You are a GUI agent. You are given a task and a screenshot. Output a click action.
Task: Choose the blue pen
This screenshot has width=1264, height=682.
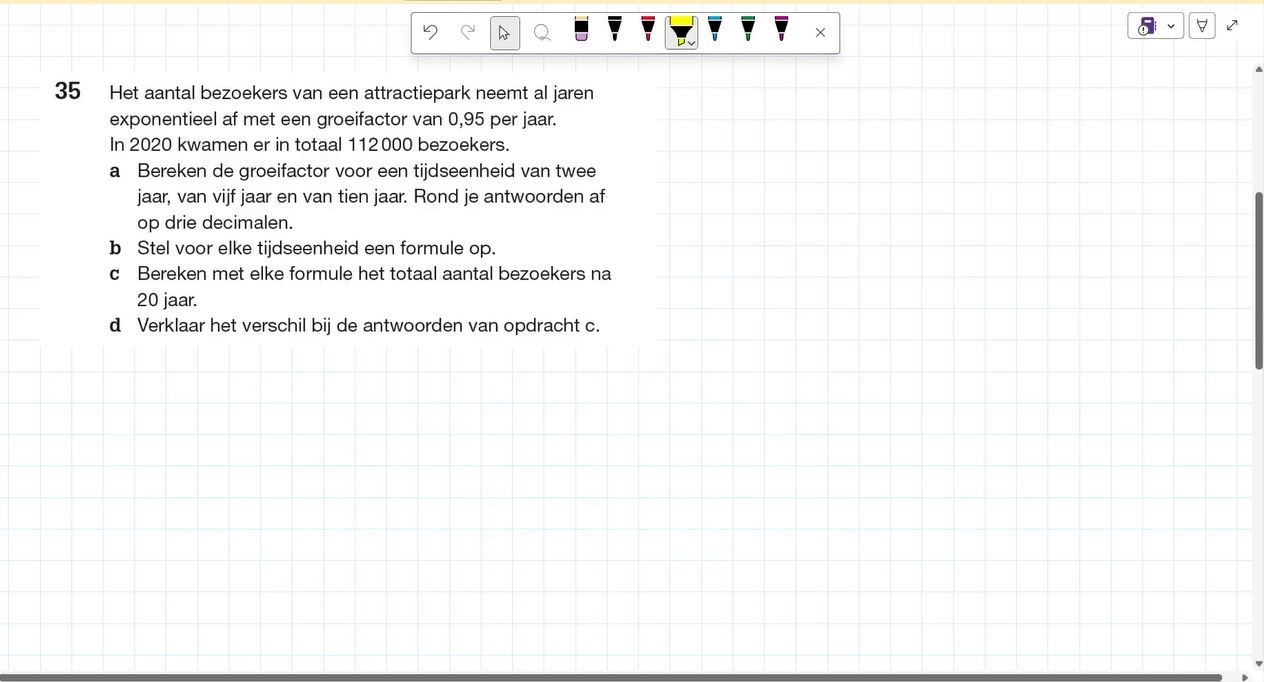(x=714, y=29)
